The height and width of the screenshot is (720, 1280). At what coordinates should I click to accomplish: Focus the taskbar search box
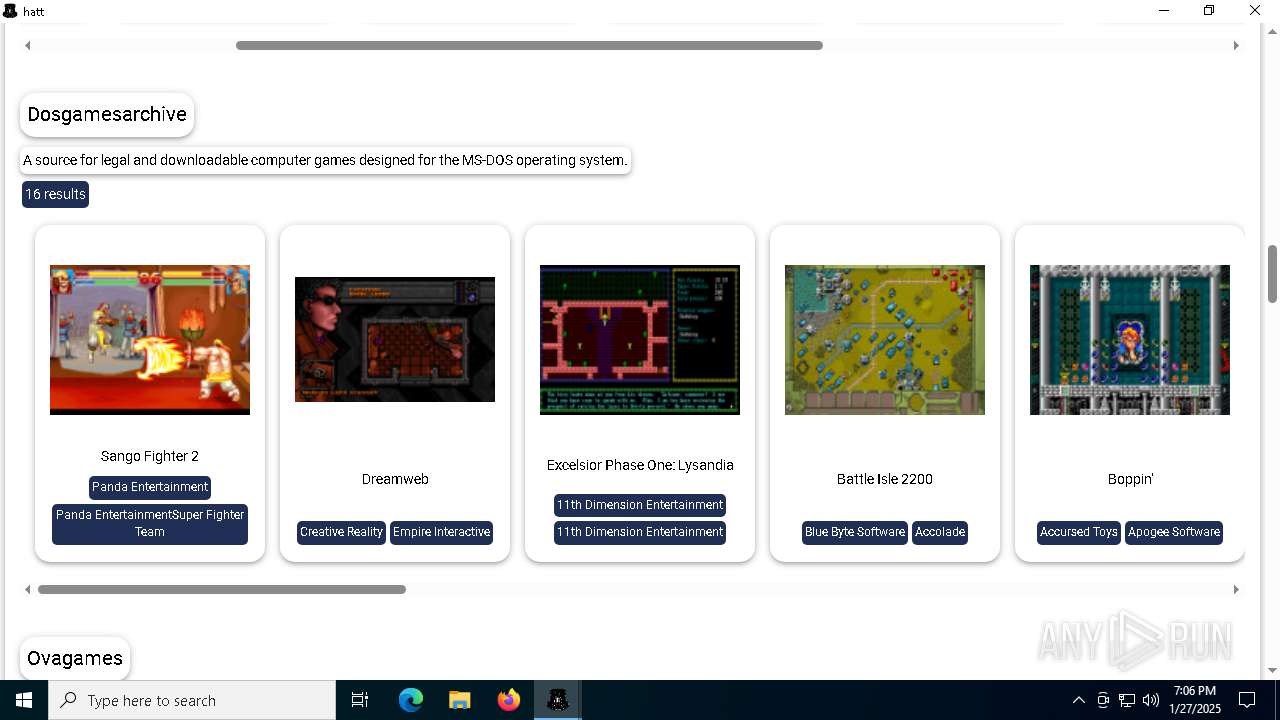(x=192, y=700)
